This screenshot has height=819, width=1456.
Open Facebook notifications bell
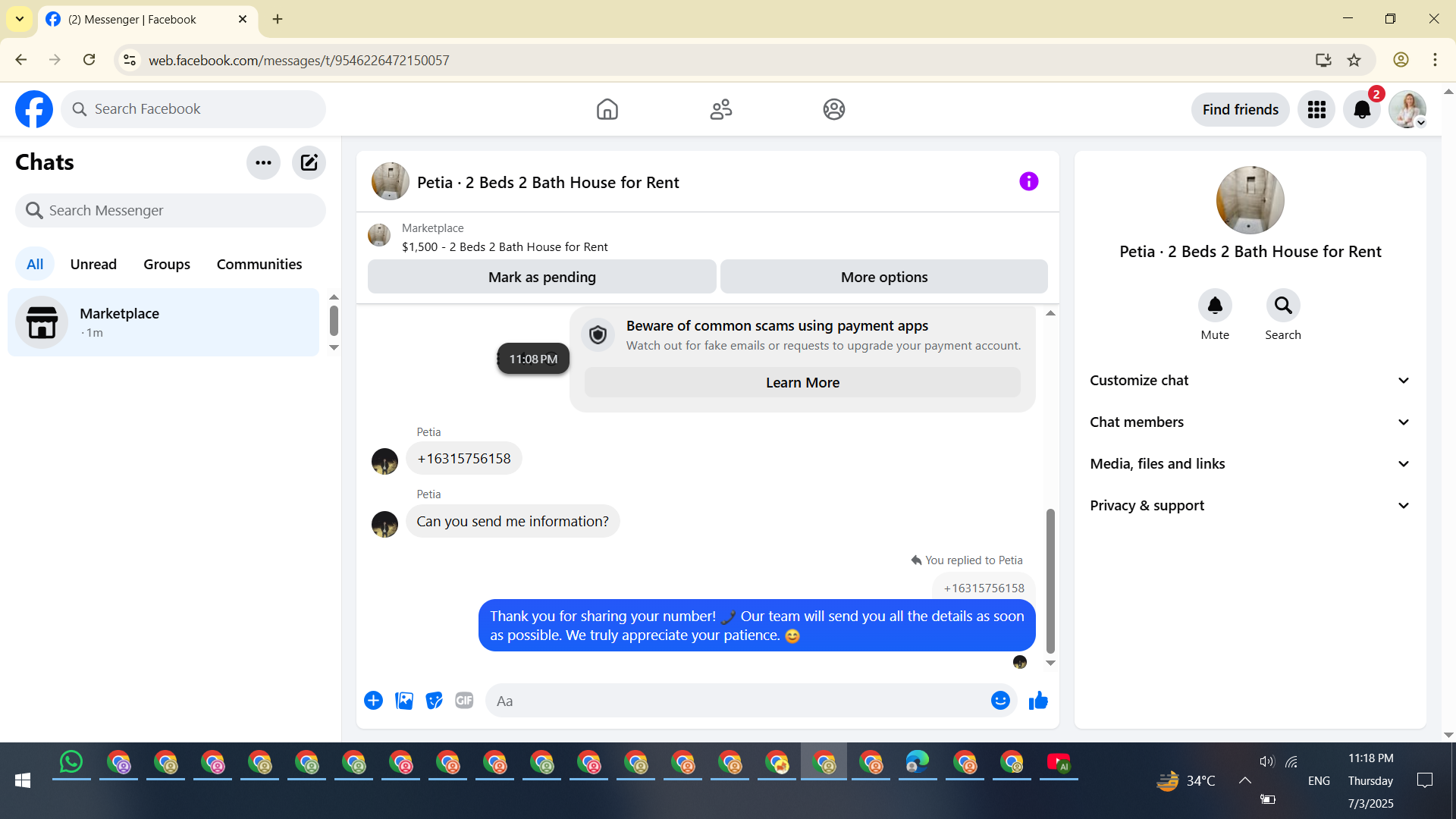tap(1361, 110)
